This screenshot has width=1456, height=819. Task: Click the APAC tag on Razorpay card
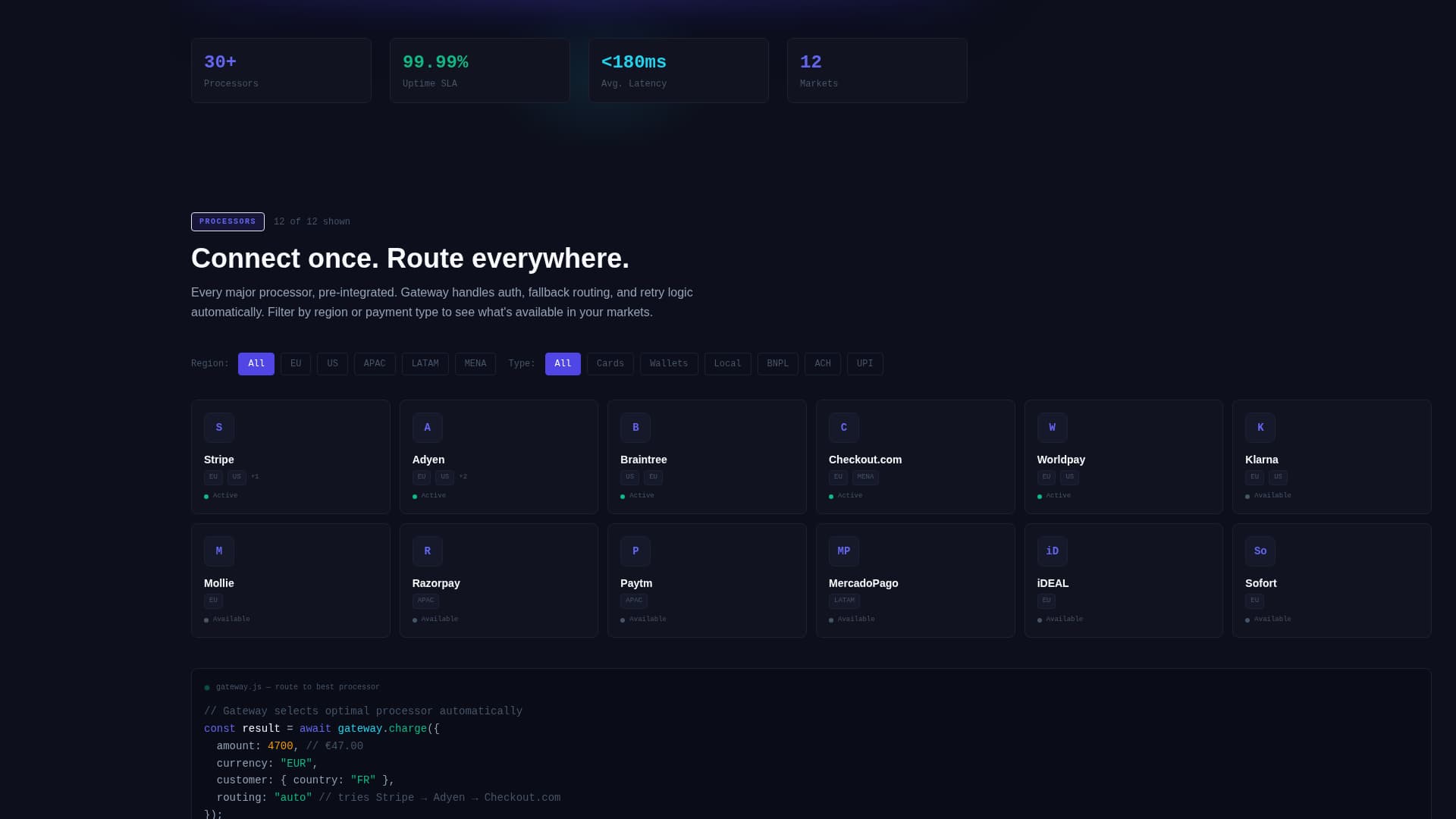click(425, 601)
